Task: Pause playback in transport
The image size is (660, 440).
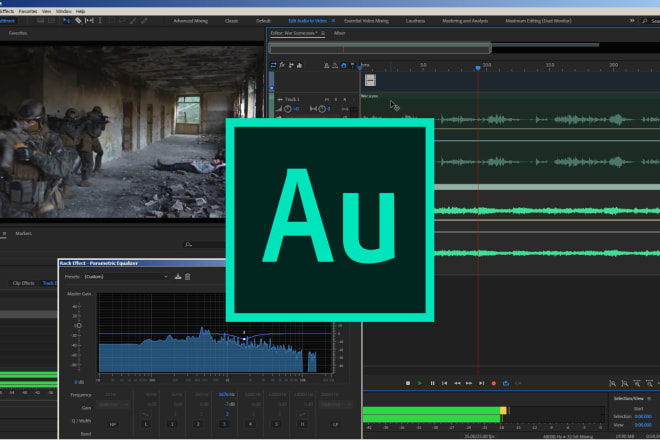Action: click(432, 383)
